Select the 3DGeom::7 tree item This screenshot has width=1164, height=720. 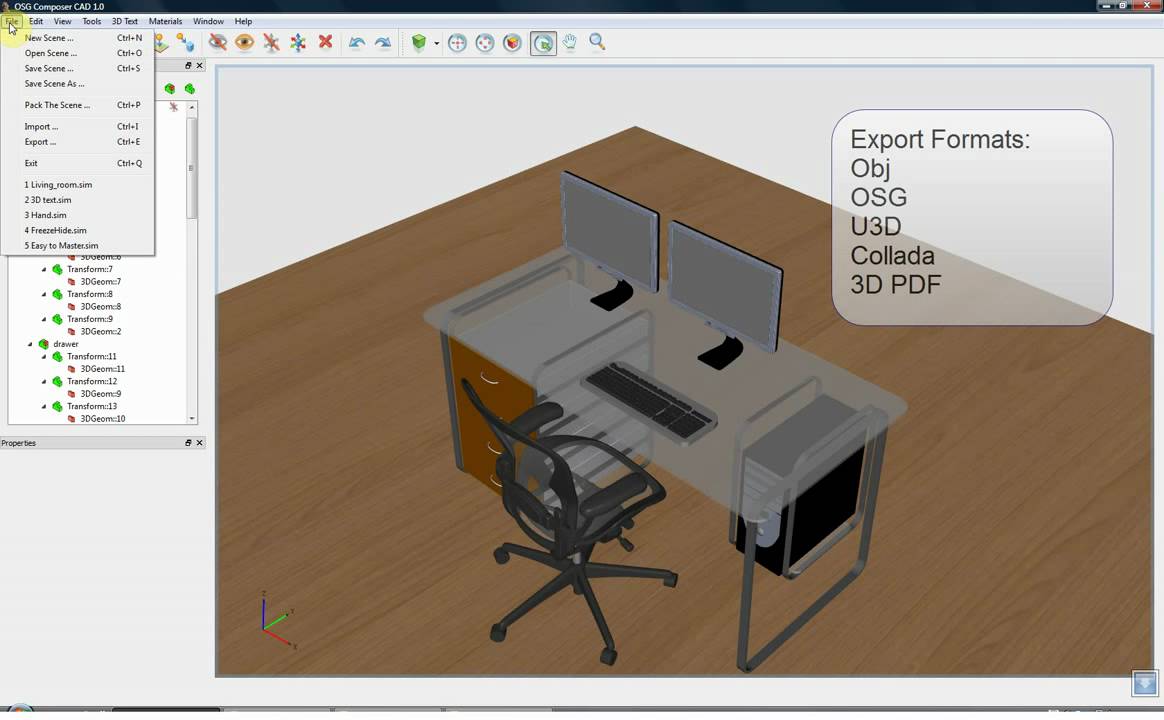100,282
